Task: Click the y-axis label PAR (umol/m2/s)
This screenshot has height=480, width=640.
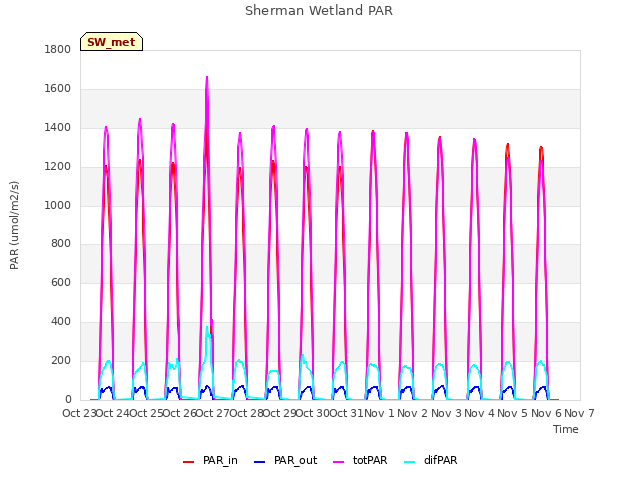Action: tap(14, 225)
